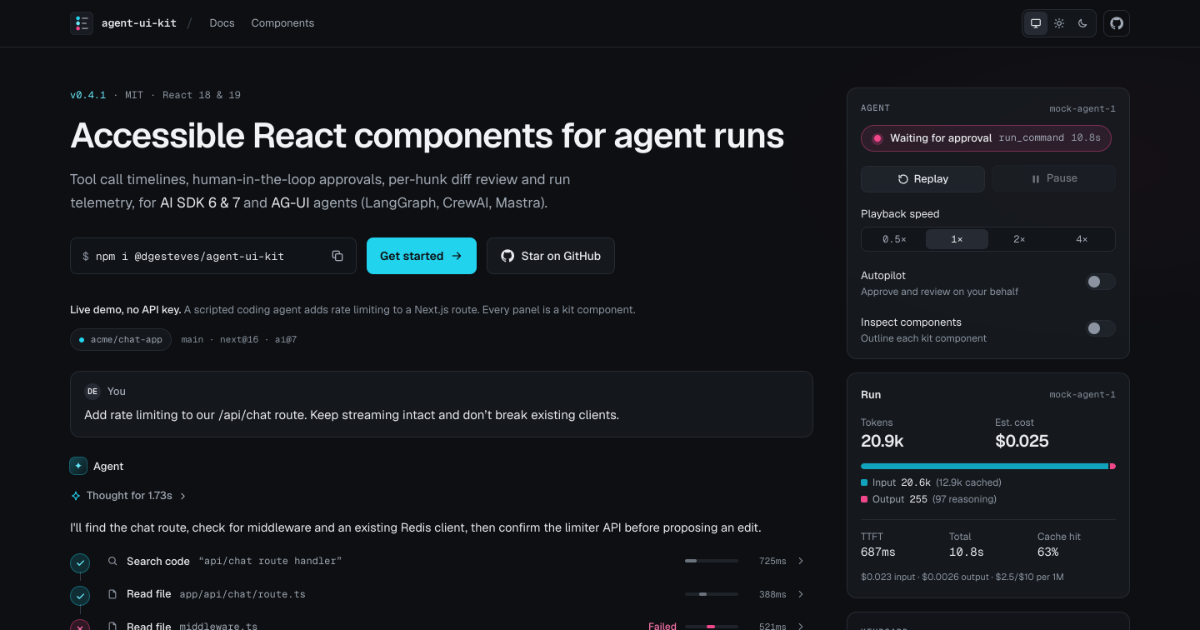Screen dimensions: 1200x630
Task: Pause the agent run
Action: [x=1053, y=179]
